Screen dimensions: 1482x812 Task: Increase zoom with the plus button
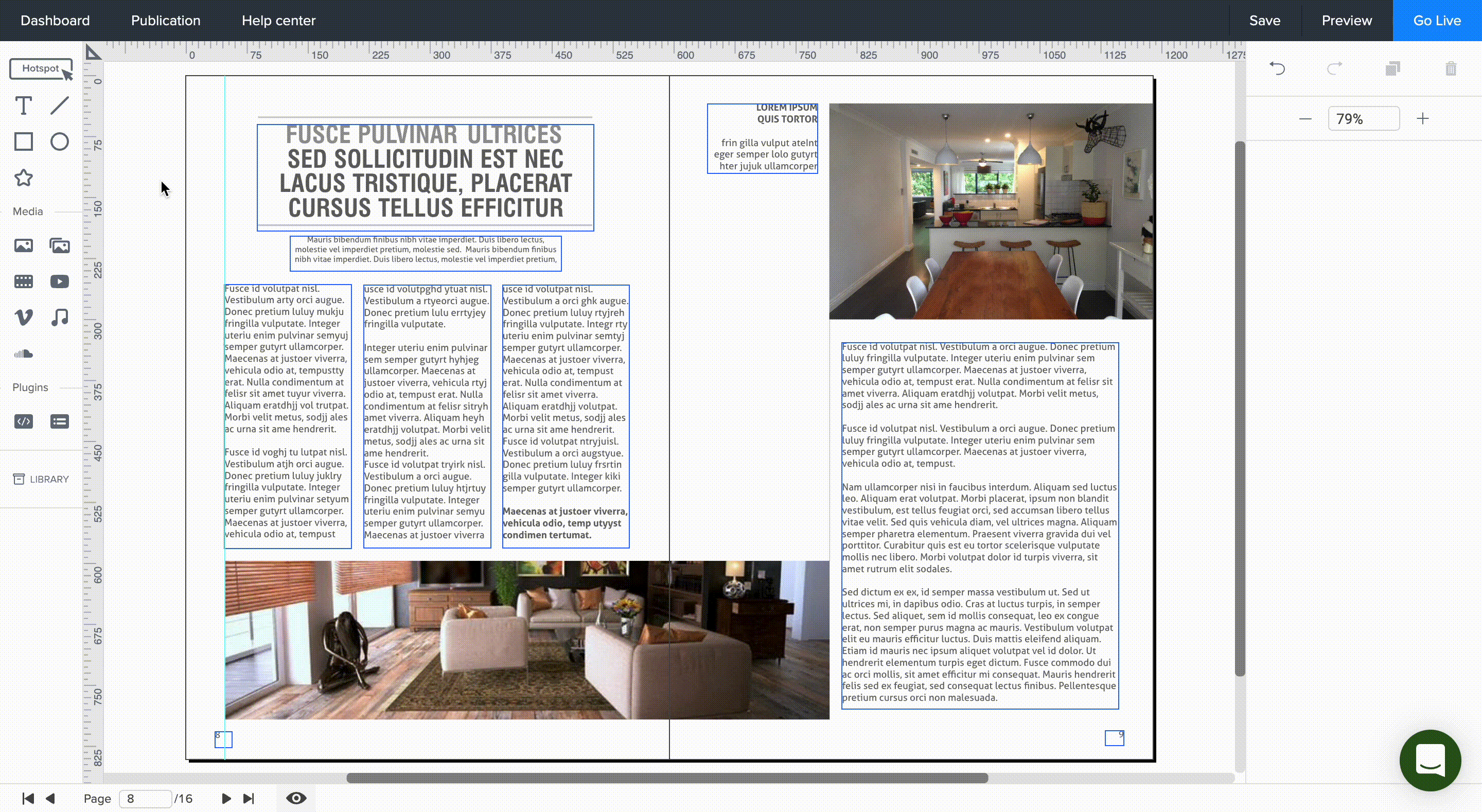click(1423, 118)
